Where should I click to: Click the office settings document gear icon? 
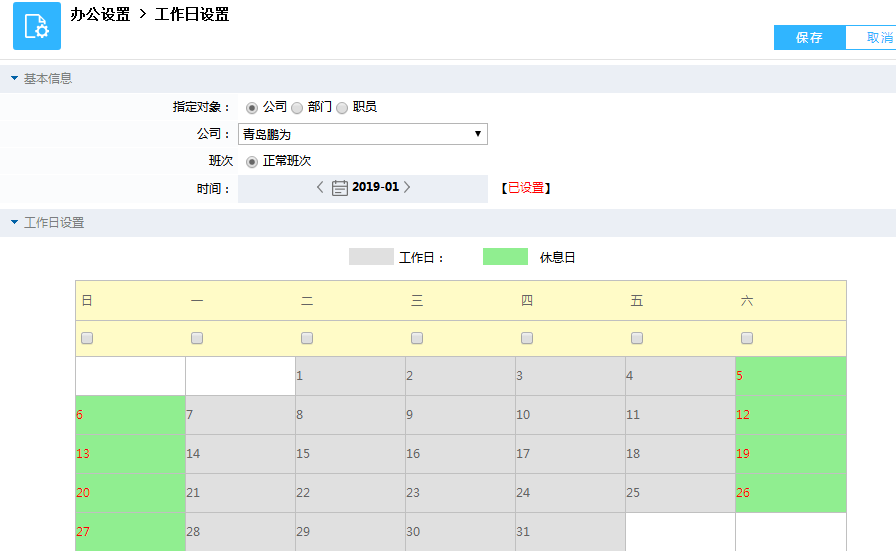pos(37,26)
